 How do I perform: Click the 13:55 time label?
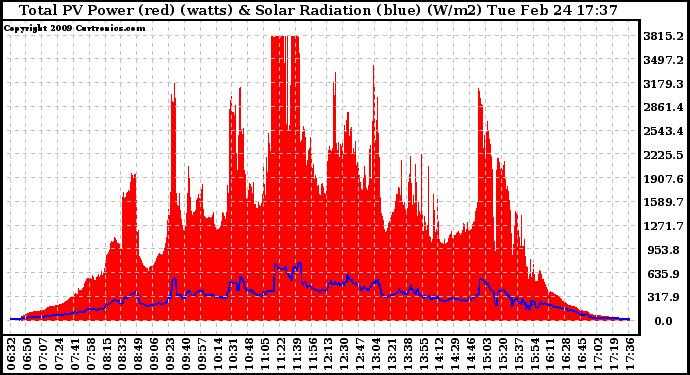click(423, 353)
